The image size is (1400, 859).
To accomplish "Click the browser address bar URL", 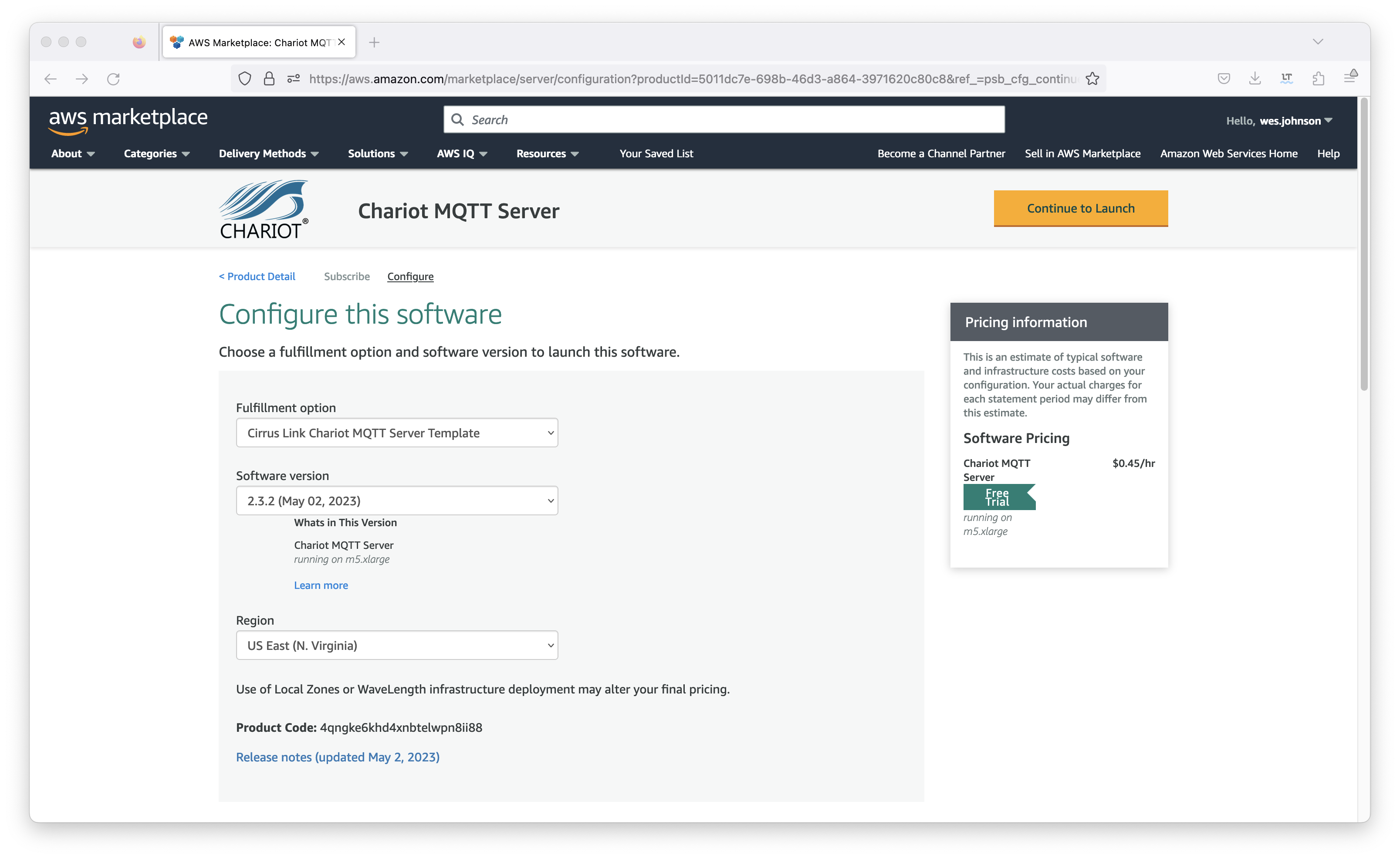I will click(x=692, y=79).
